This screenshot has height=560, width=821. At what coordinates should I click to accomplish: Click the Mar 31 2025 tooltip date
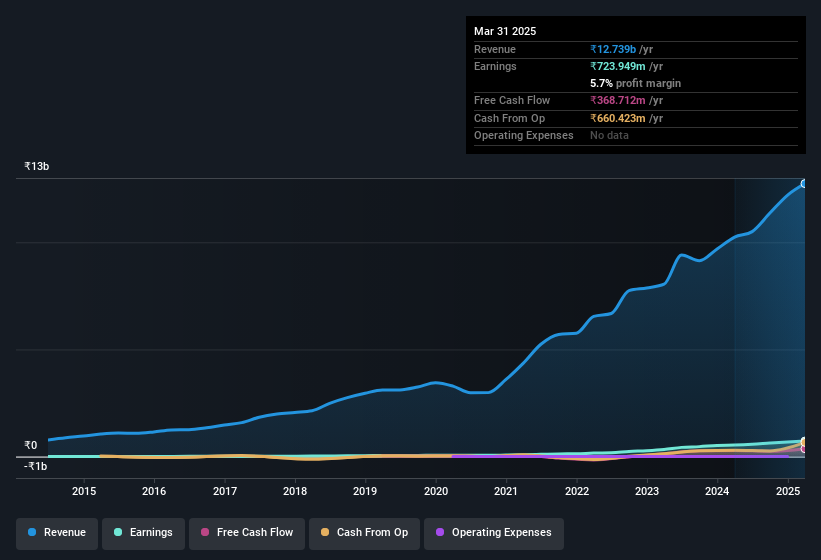point(505,31)
